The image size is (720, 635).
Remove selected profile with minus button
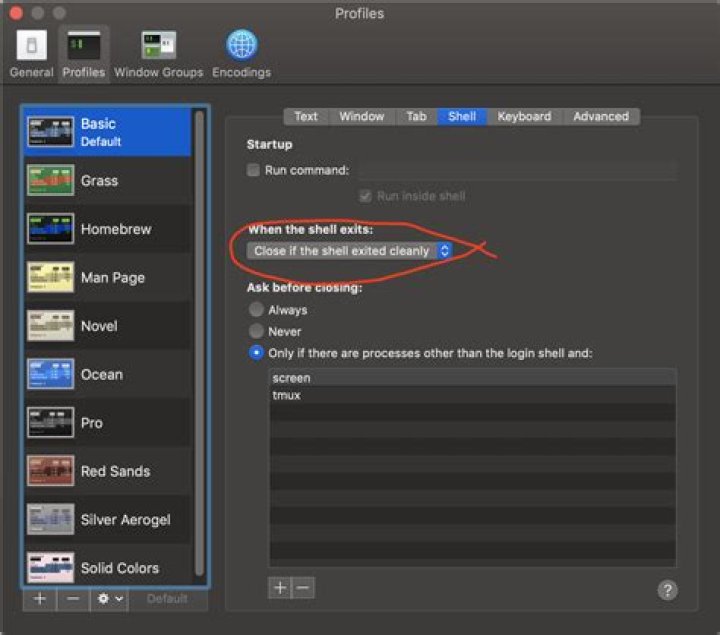(73, 599)
